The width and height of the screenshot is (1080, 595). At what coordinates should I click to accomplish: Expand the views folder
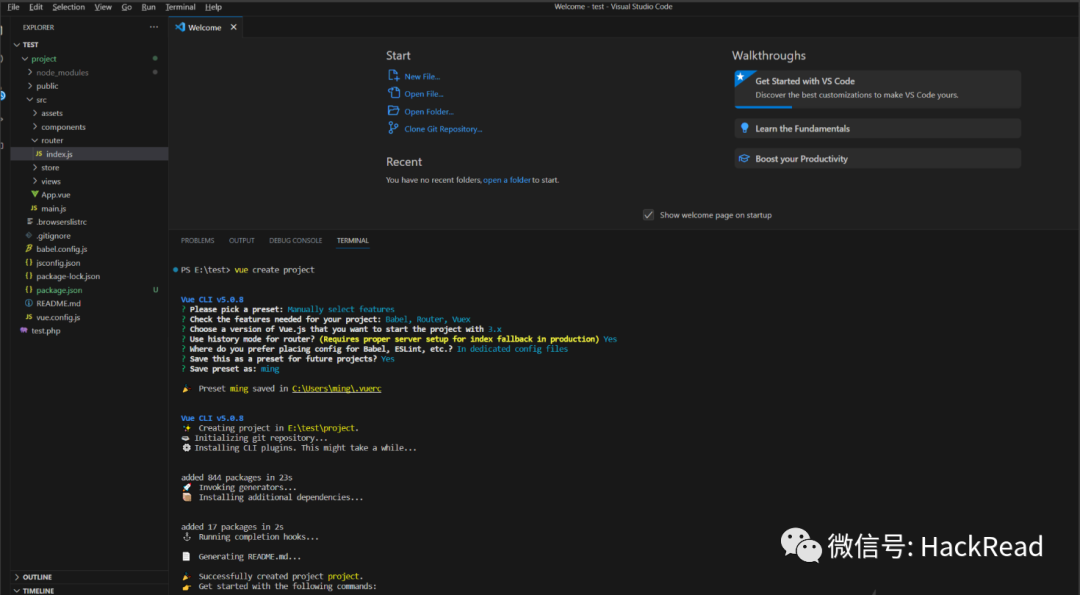tap(35, 181)
